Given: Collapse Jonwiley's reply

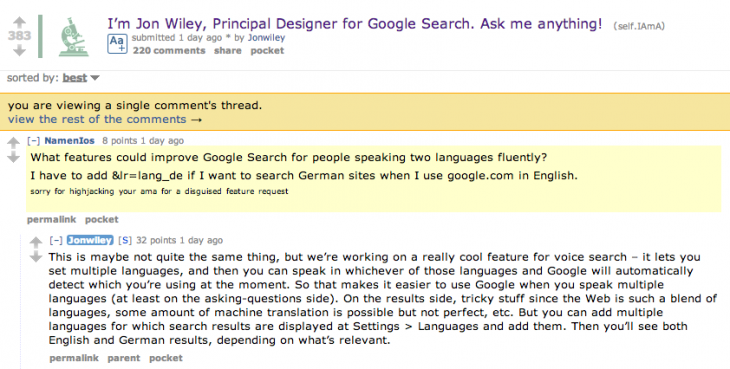Looking at the screenshot, I should click(56, 240).
